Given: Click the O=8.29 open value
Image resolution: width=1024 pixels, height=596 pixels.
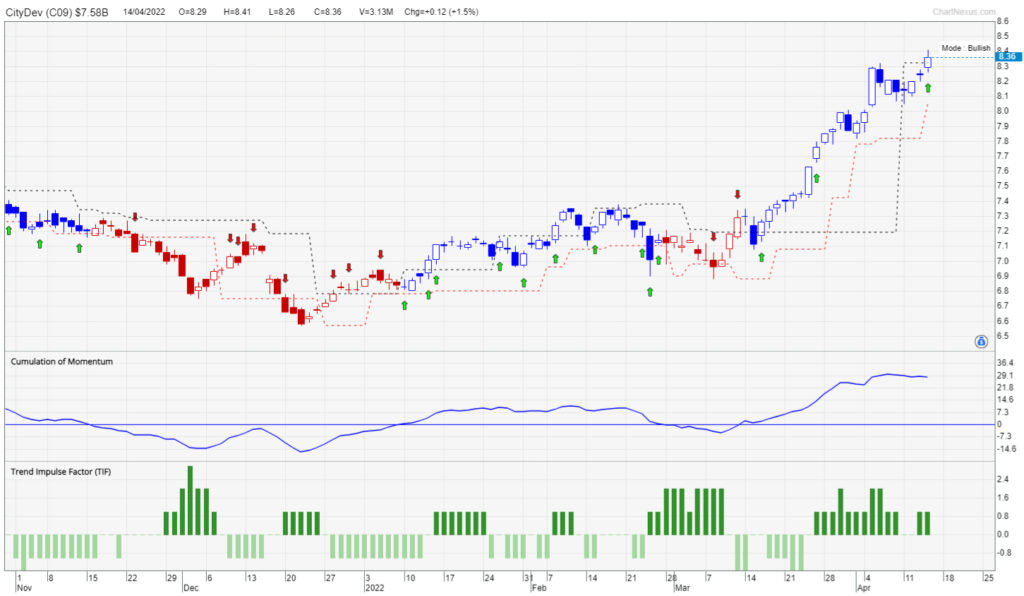Looking at the screenshot, I should (x=193, y=12).
